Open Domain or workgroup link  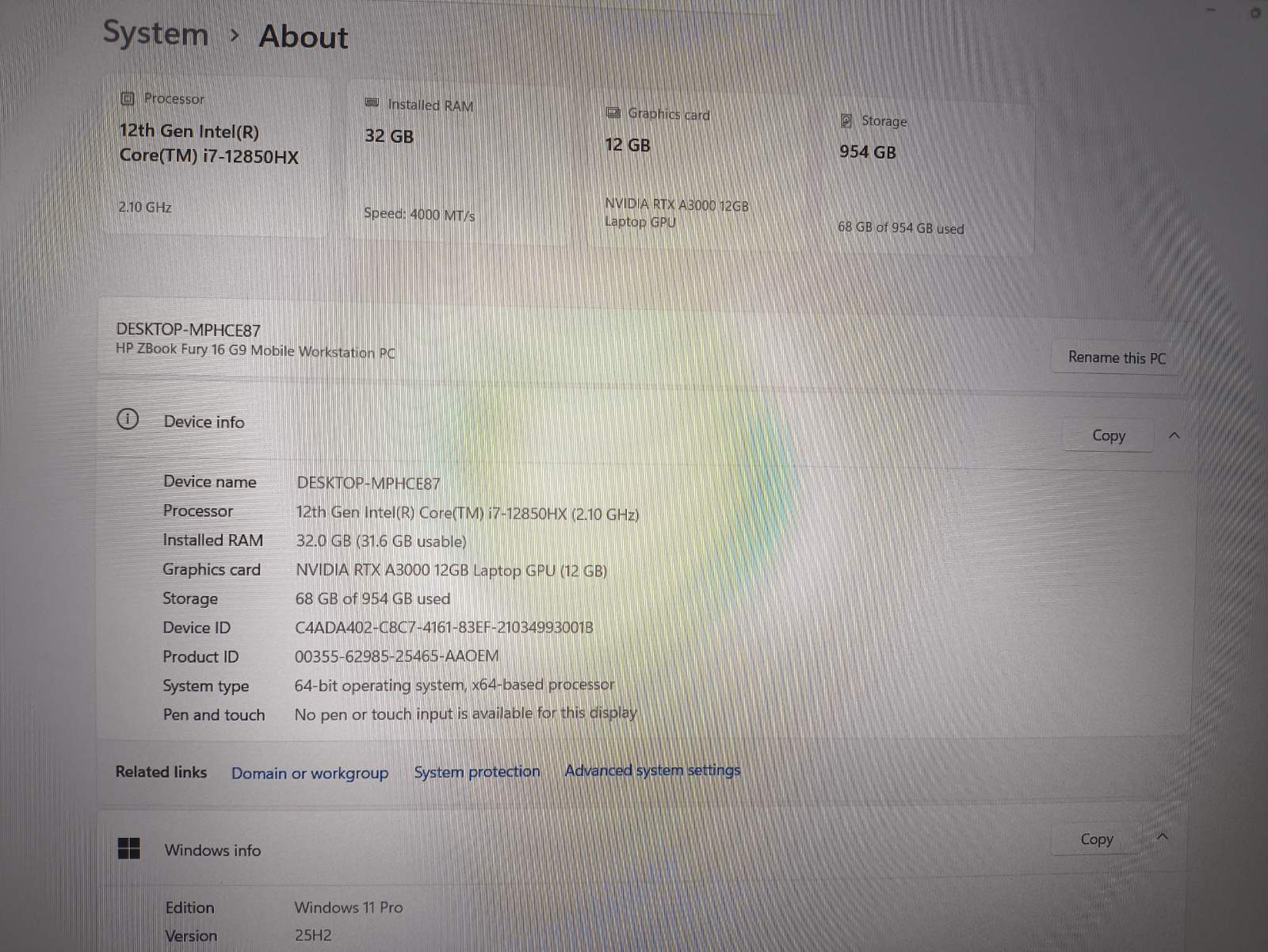pyautogui.click(x=310, y=773)
